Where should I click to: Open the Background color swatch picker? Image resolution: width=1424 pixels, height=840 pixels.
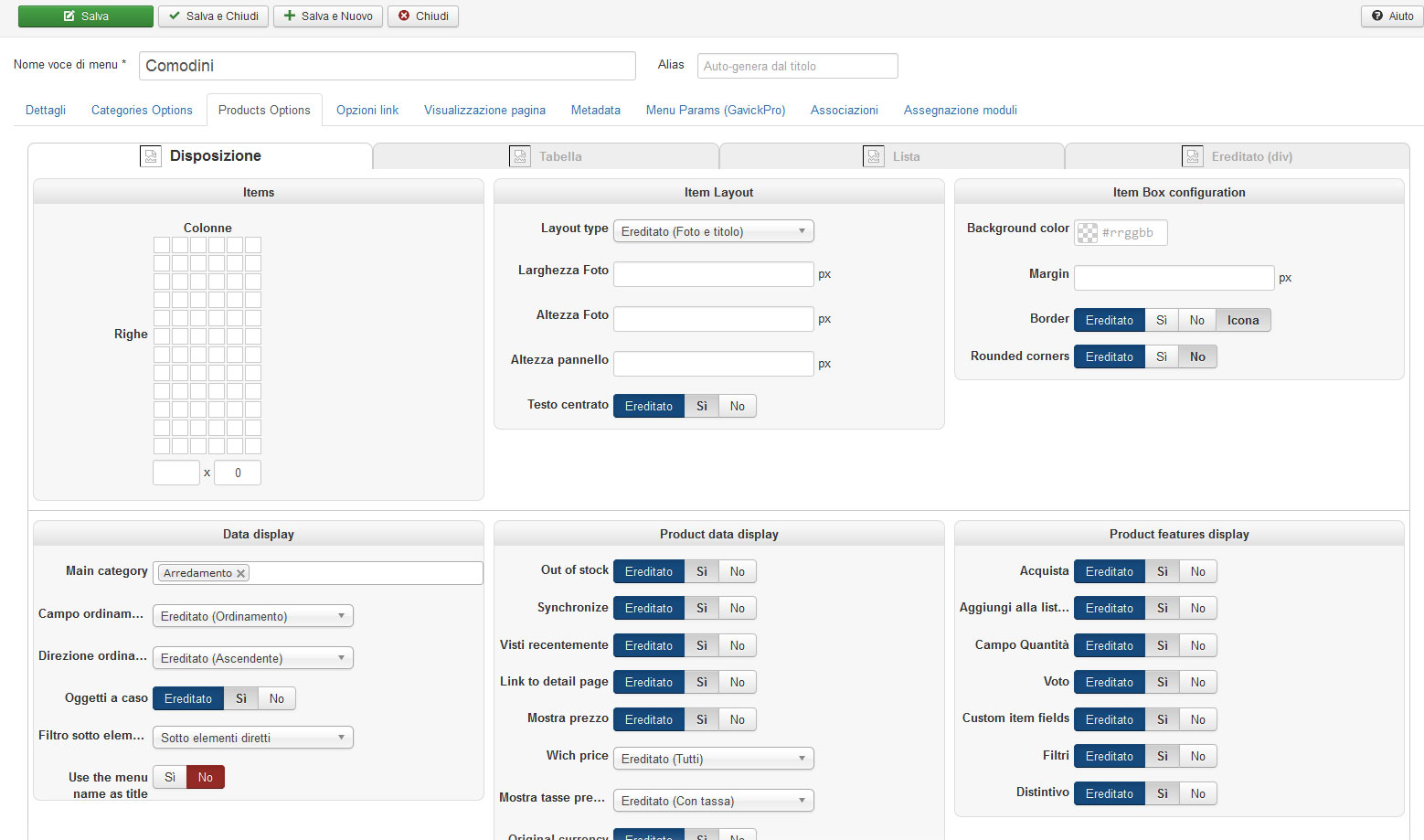pyautogui.click(x=1087, y=233)
